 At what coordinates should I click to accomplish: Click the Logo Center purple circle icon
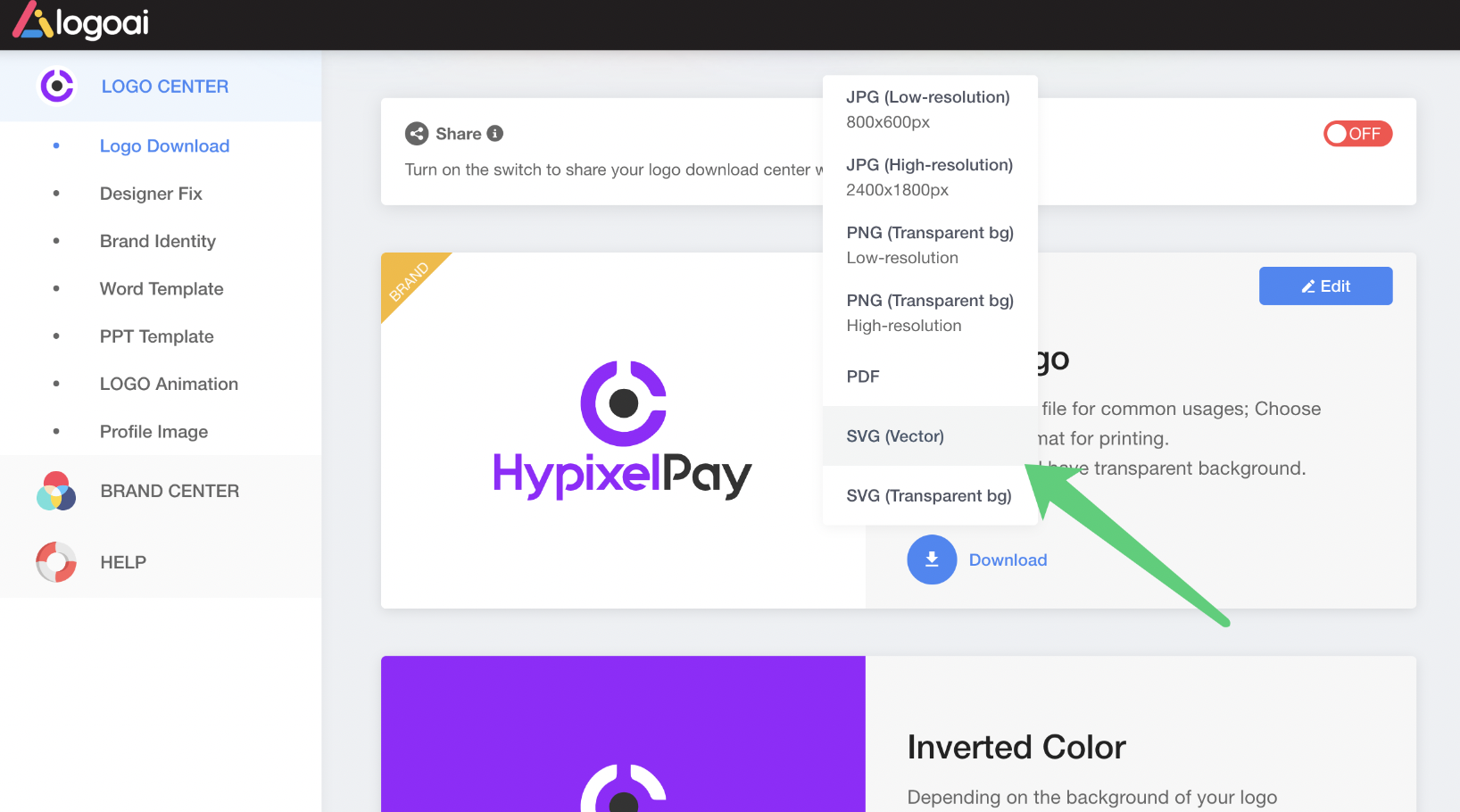[57, 87]
